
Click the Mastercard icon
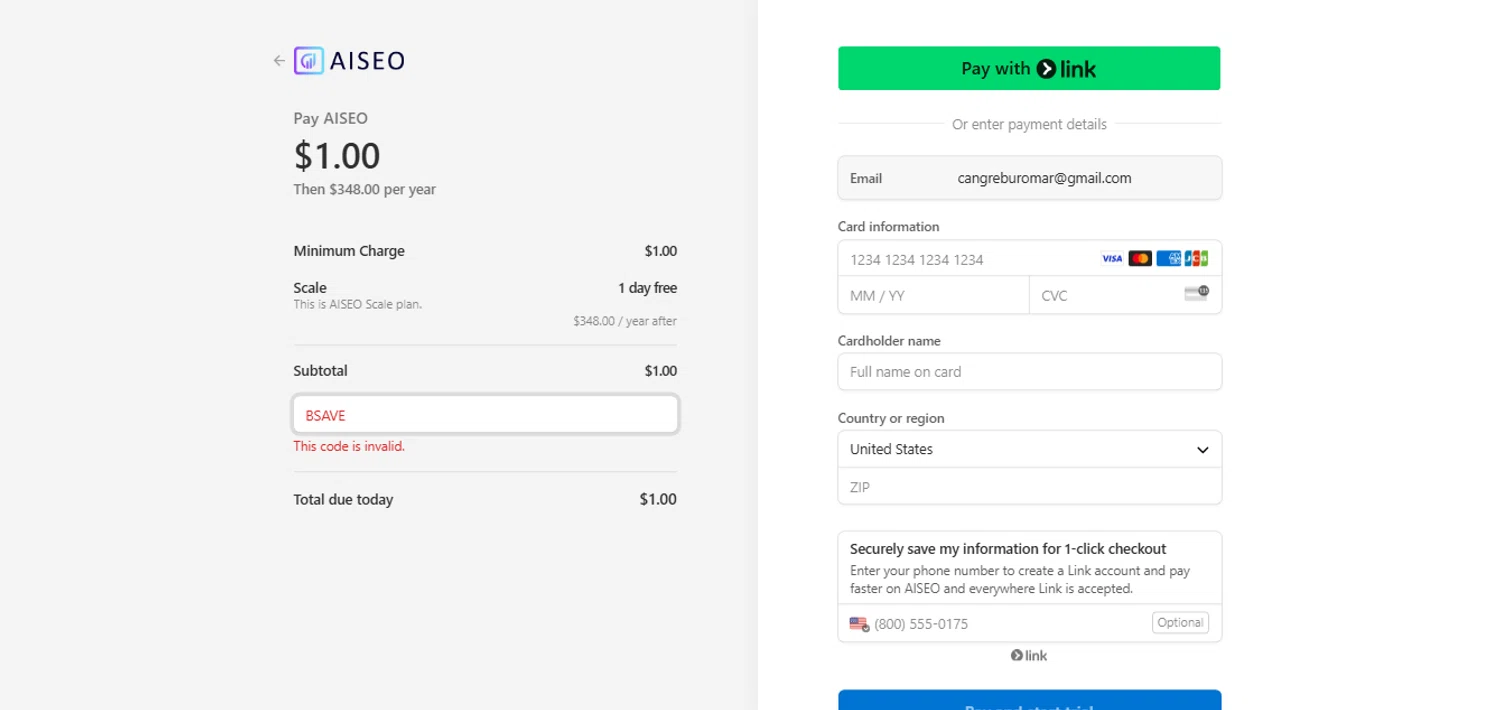point(1140,259)
